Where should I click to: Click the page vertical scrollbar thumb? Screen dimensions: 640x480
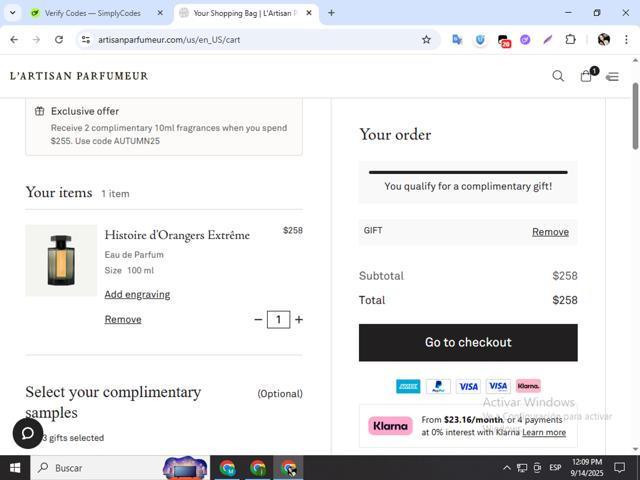tap(636, 116)
